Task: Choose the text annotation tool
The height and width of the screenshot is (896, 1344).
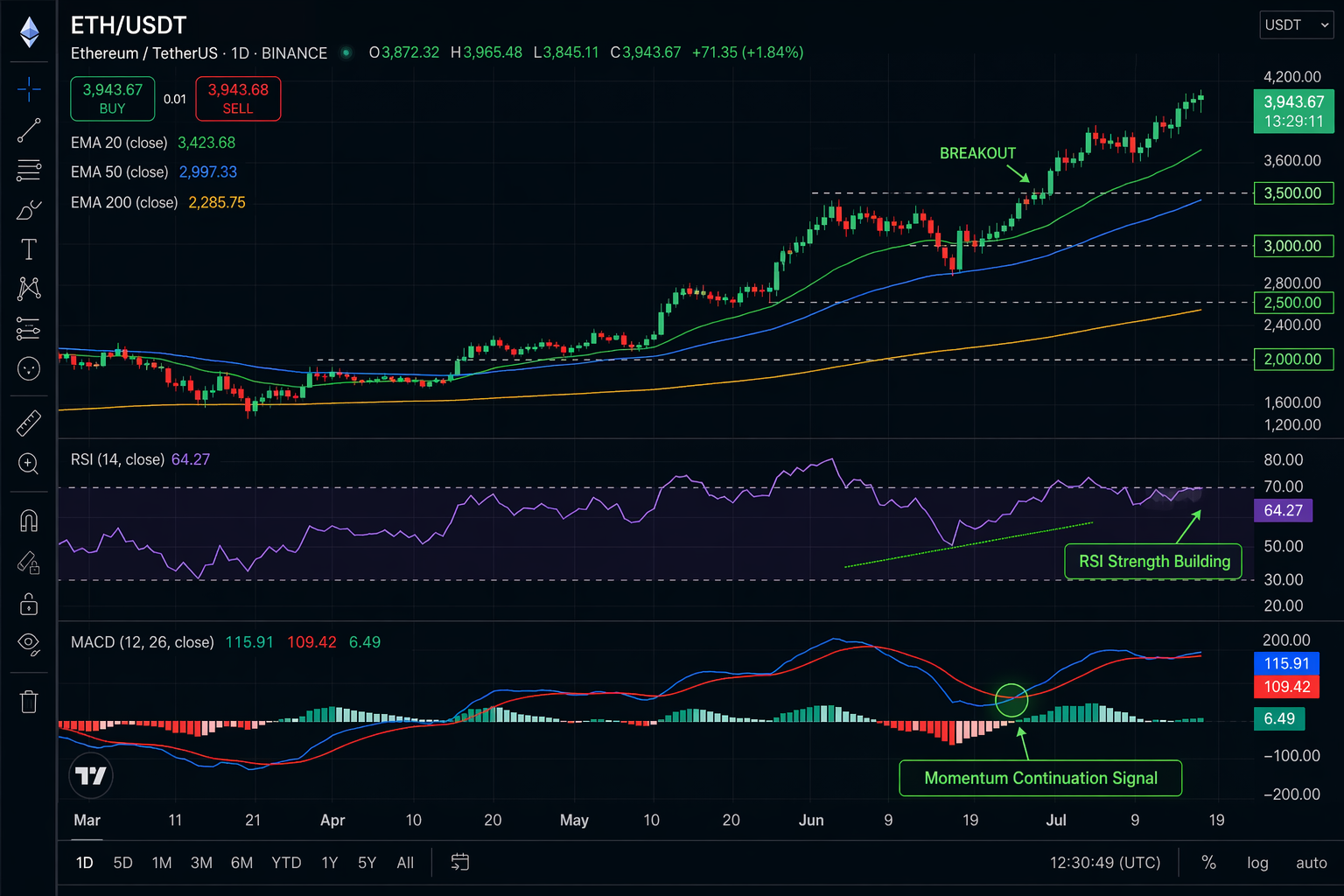Action: pyautogui.click(x=29, y=250)
